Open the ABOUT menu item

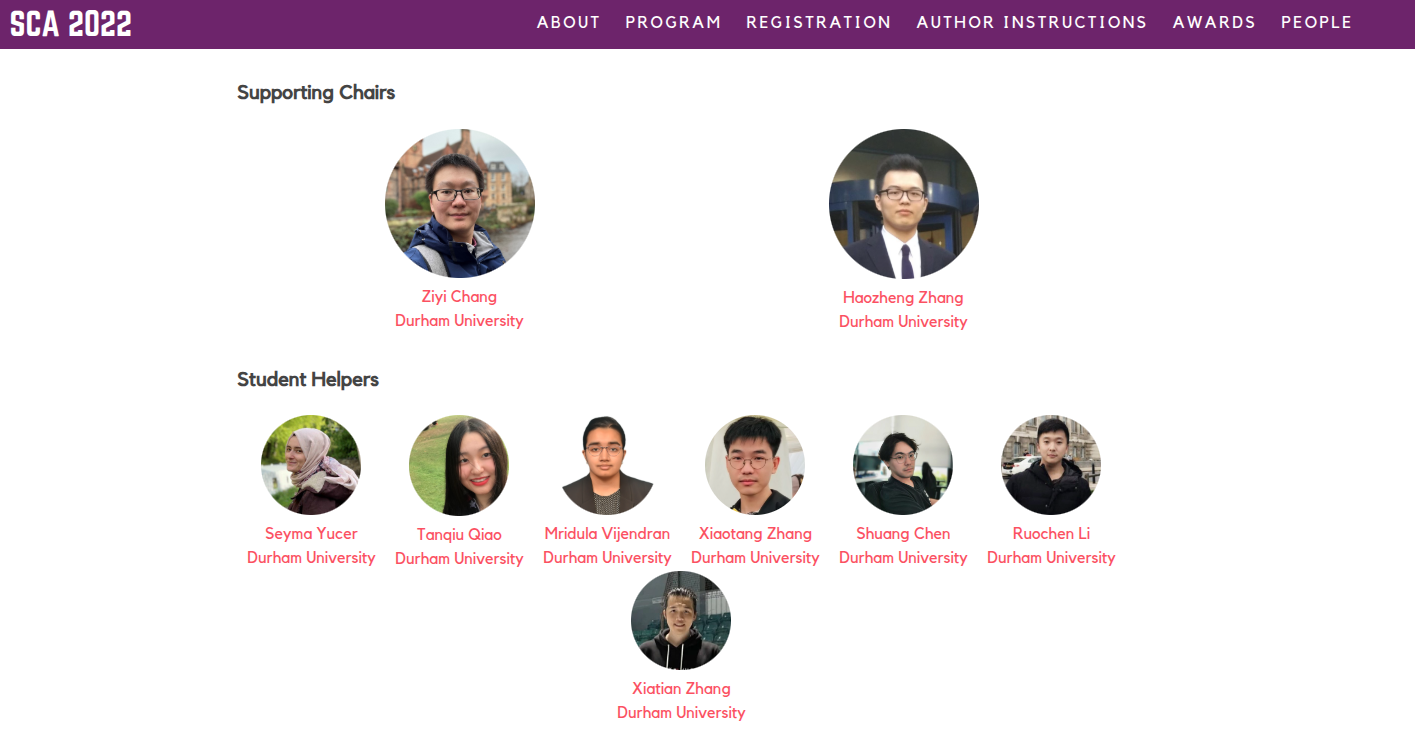pos(569,22)
